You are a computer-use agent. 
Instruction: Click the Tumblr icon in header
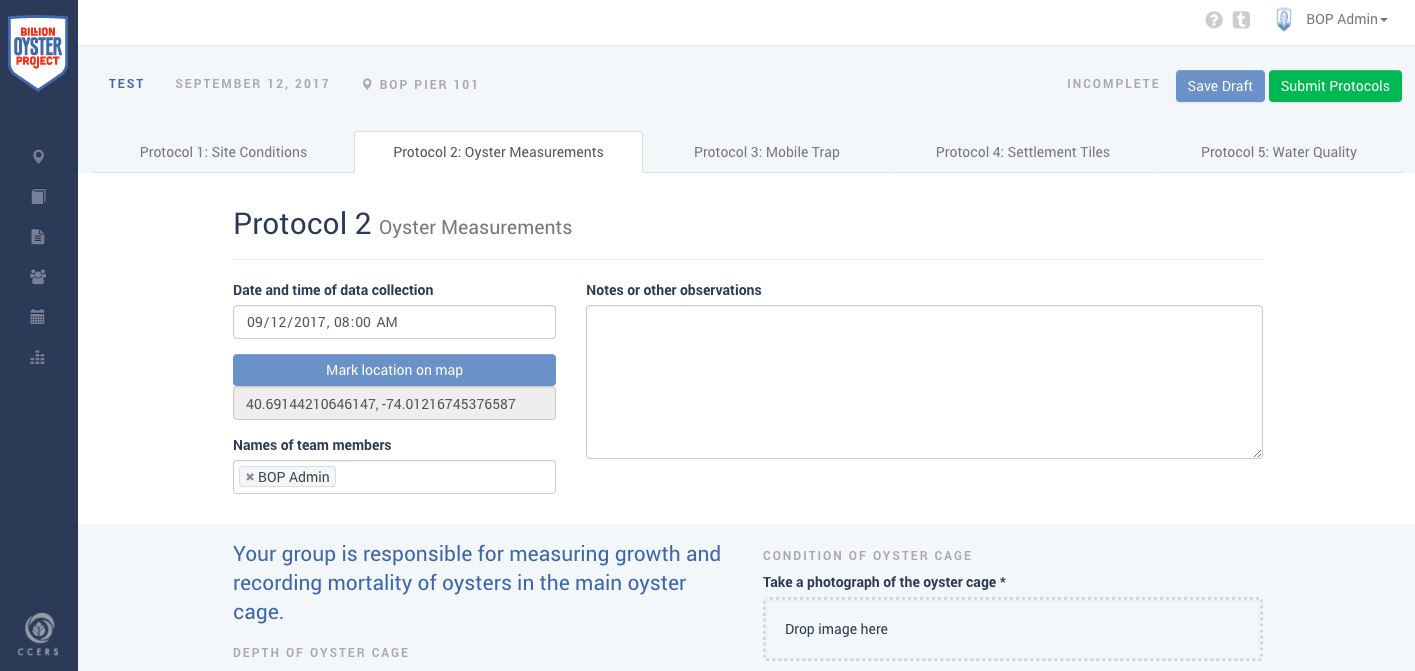(x=1241, y=20)
